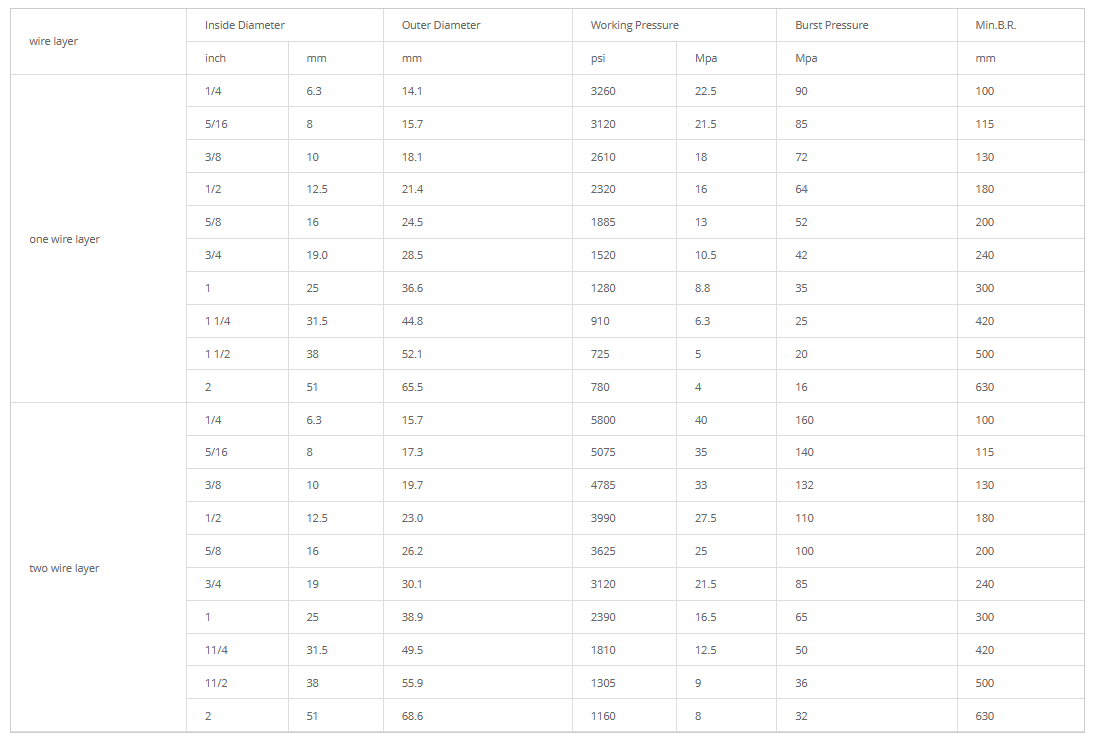Click the 160 Mpa burst pressure cell
This screenshot has height=754, width=1094.
(804, 420)
